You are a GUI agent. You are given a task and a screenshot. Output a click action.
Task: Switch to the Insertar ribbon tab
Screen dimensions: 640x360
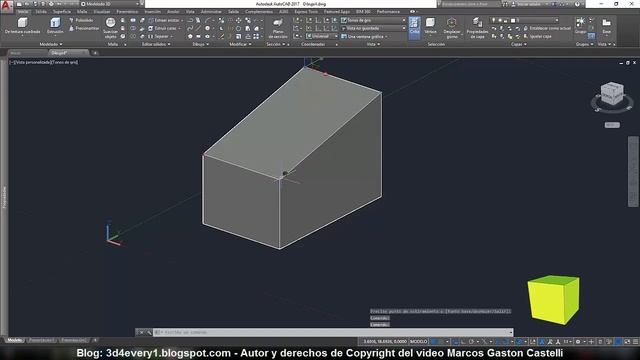[153, 12]
